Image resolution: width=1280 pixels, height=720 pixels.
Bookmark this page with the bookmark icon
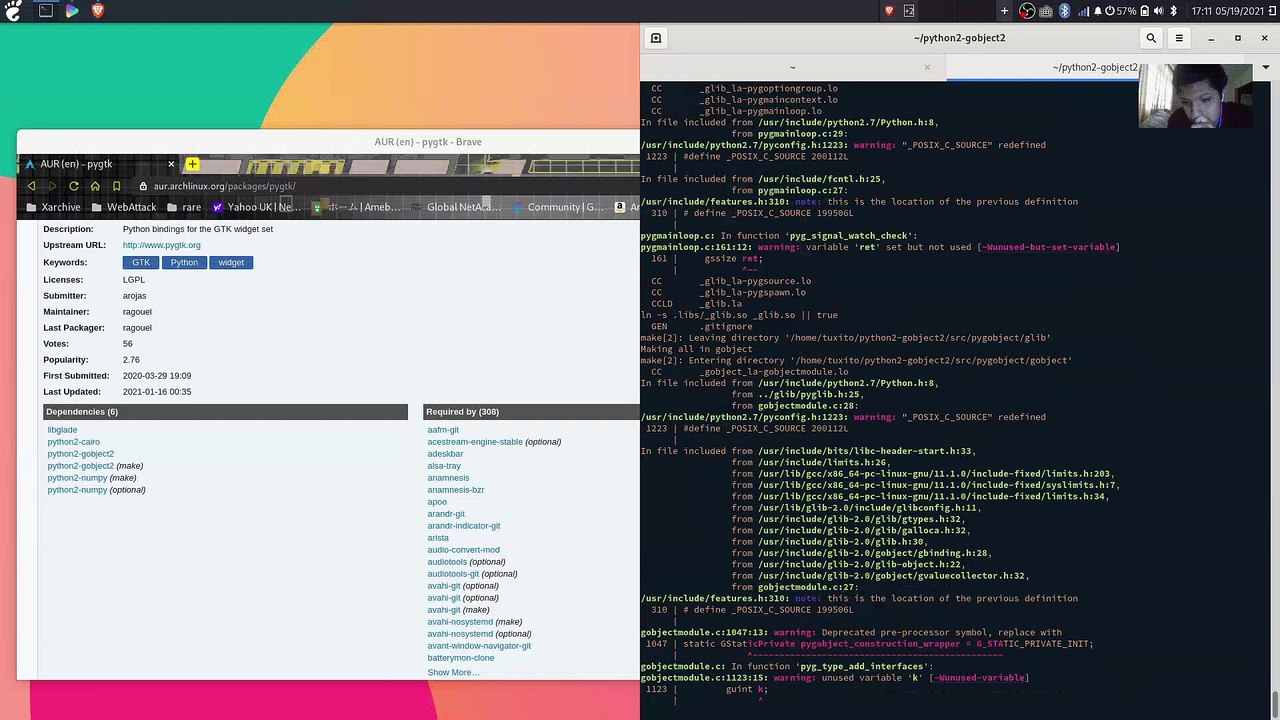pyautogui.click(x=116, y=186)
